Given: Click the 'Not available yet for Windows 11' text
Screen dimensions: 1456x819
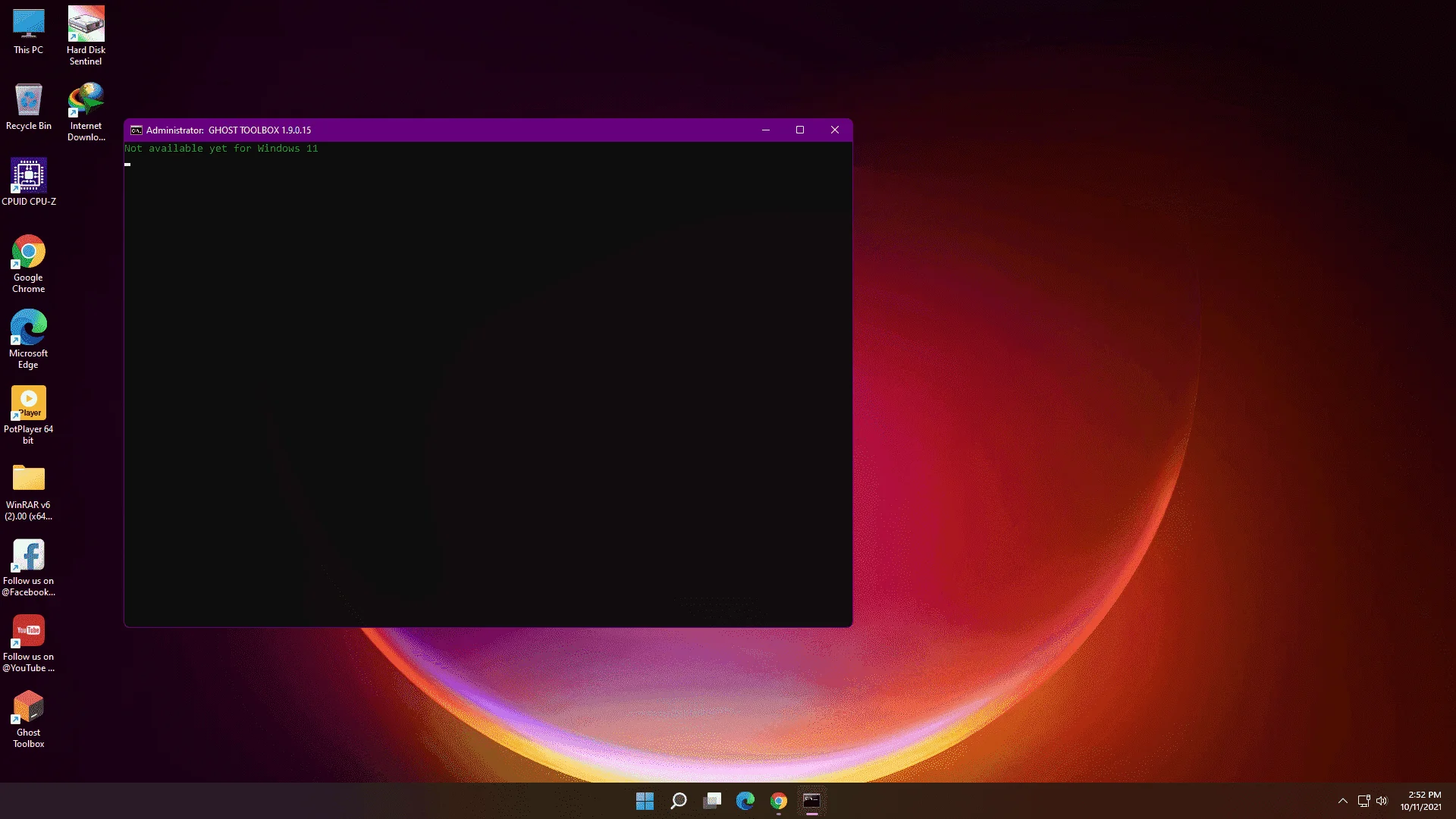Looking at the screenshot, I should tap(221, 149).
